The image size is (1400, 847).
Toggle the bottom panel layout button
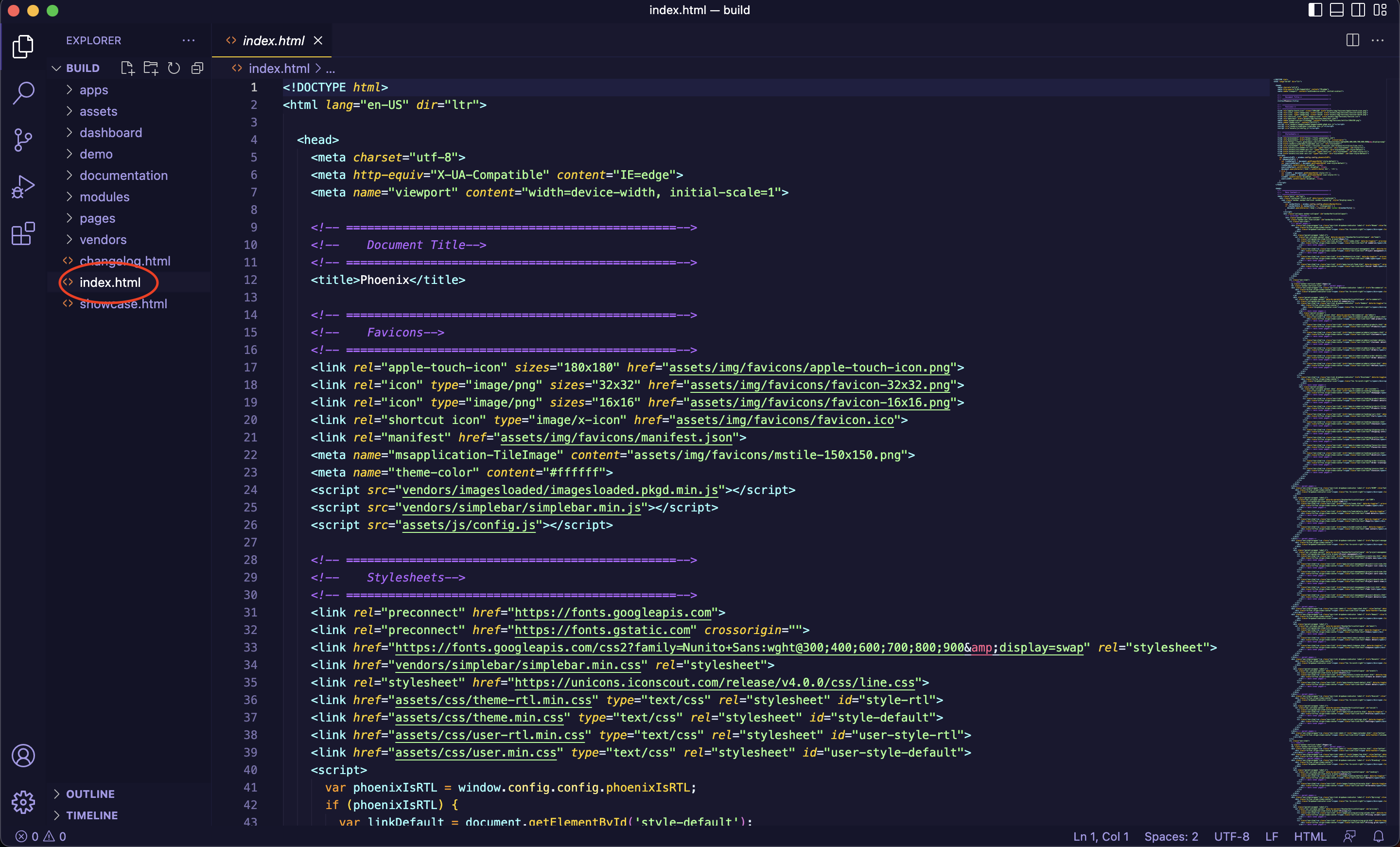point(1337,10)
